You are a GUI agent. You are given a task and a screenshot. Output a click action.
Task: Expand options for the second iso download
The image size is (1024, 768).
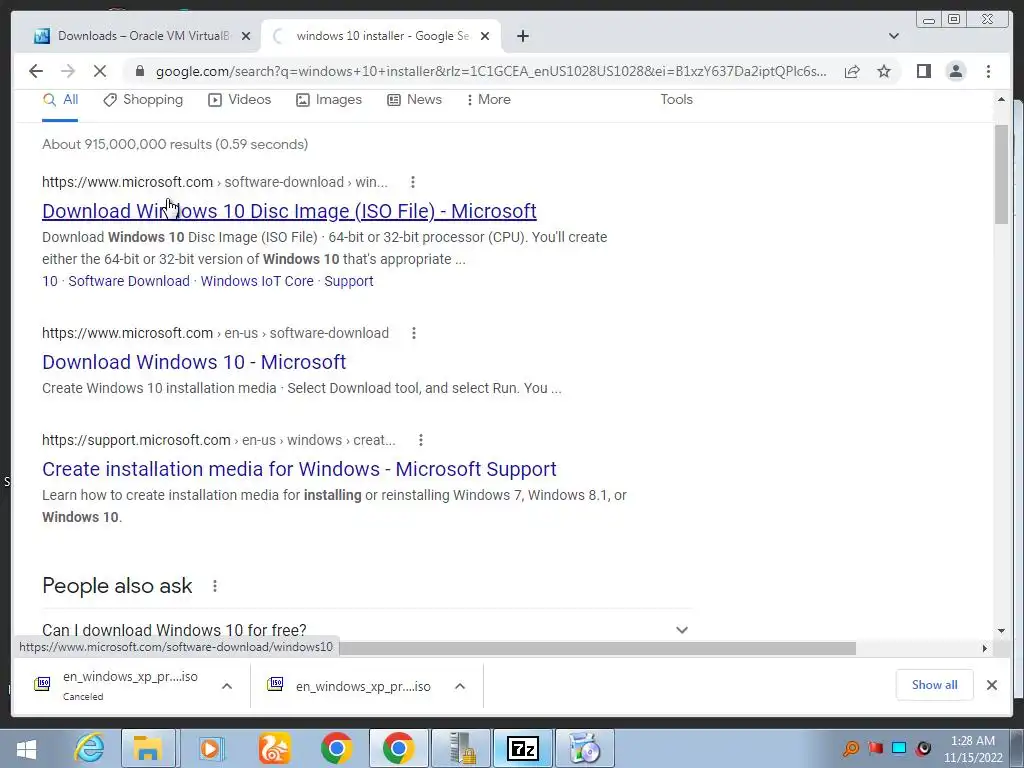460,686
